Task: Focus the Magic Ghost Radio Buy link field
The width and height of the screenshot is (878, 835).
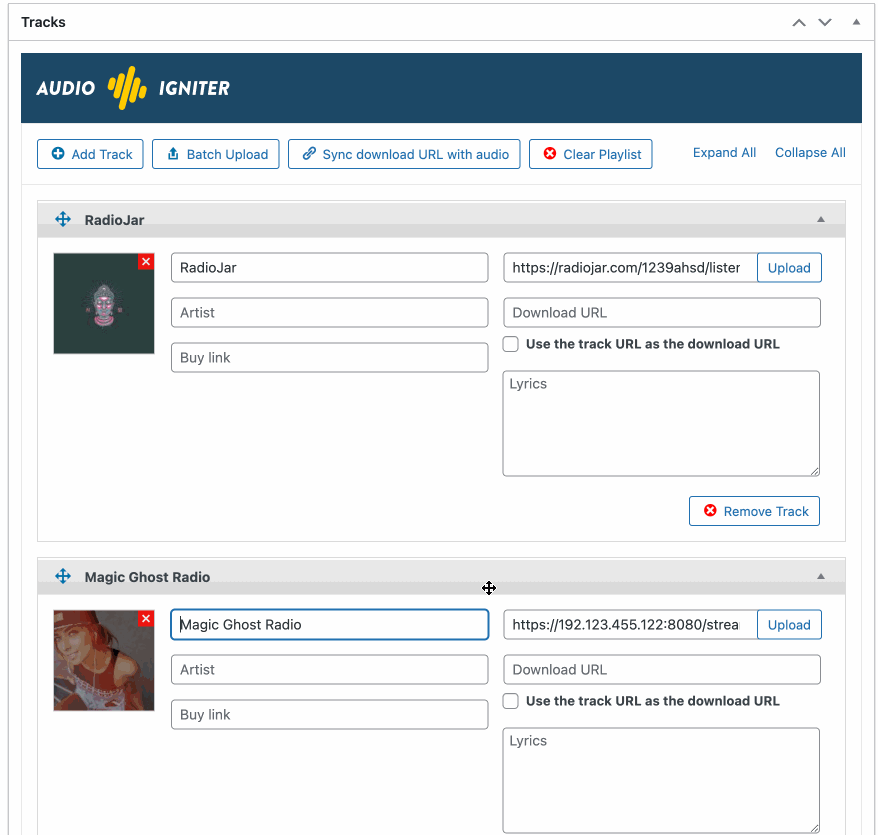Action: coord(329,714)
